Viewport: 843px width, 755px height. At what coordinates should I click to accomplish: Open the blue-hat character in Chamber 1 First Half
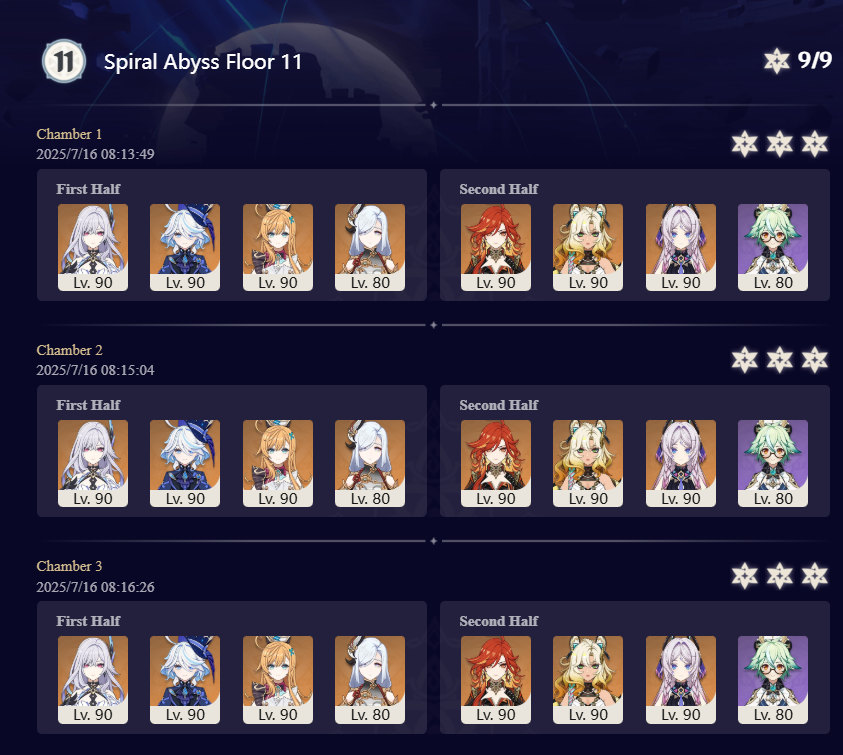[x=185, y=247]
